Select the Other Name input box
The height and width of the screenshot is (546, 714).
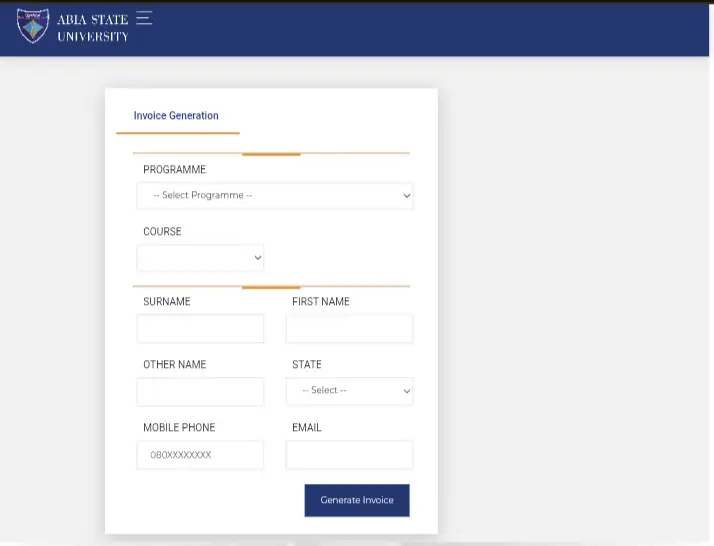pos(201,391)
